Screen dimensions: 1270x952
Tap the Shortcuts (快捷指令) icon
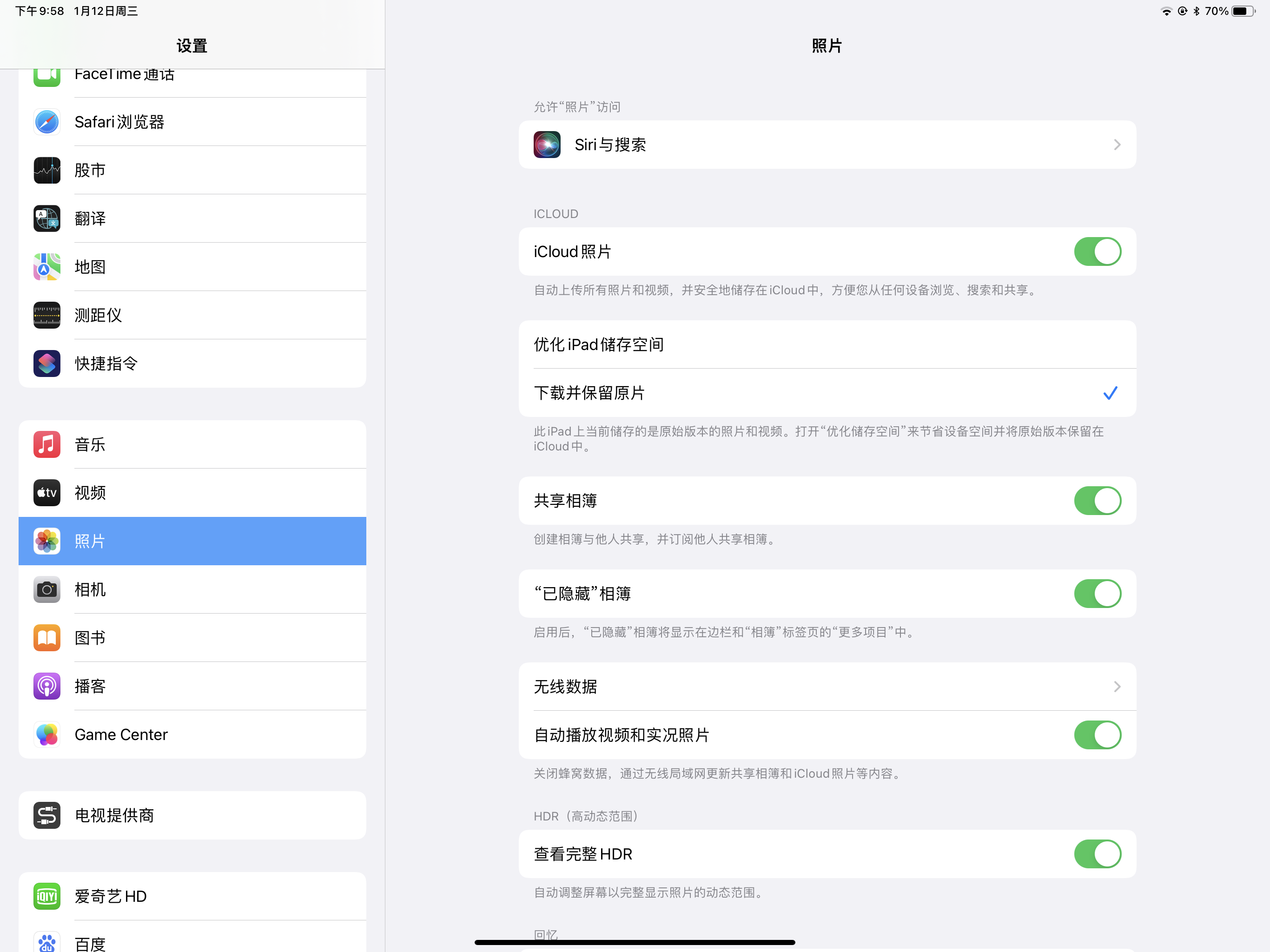click(46, 364)
